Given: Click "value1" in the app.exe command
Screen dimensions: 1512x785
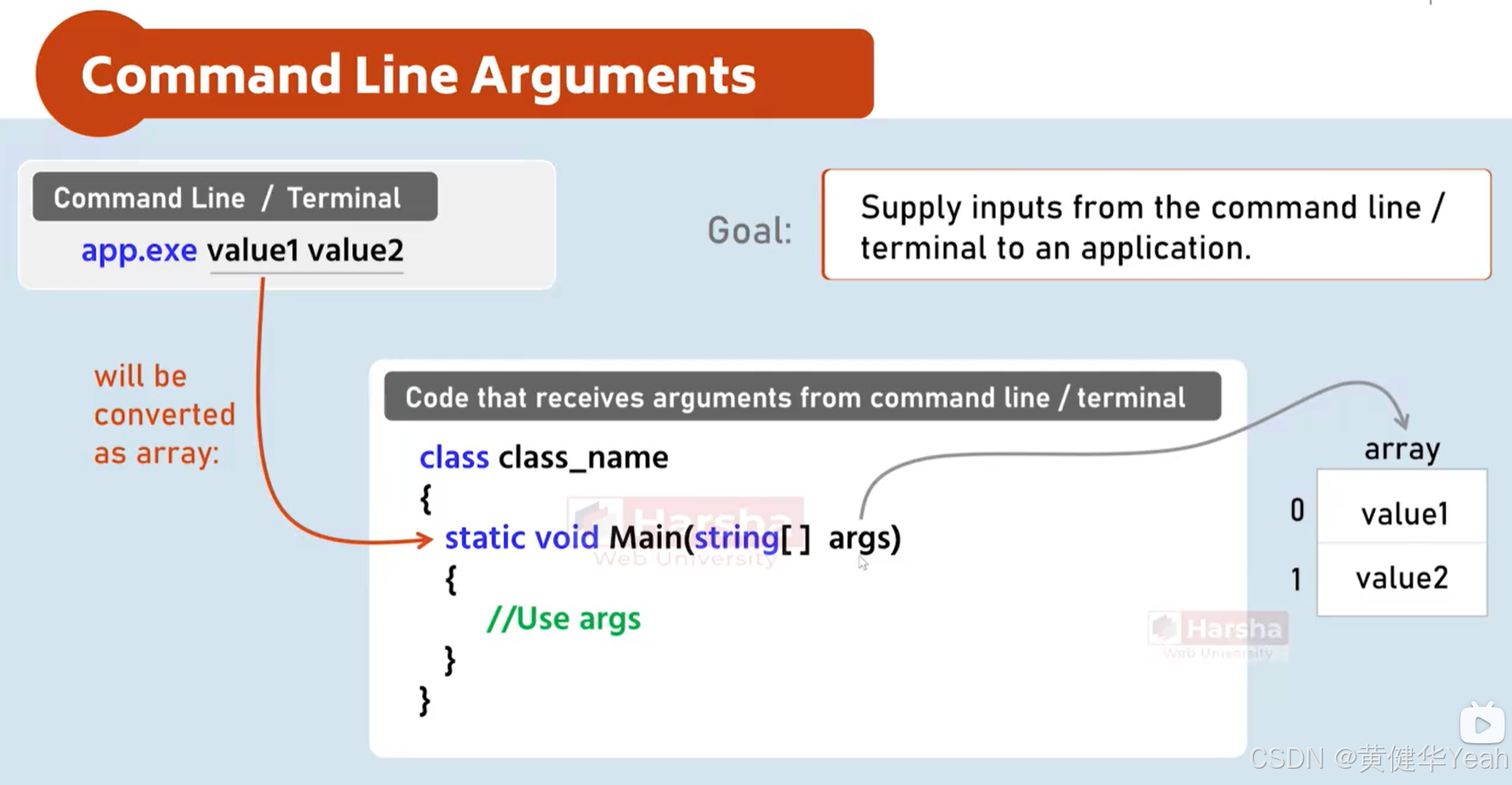Looking at the screenshot, I should [253, 250].
